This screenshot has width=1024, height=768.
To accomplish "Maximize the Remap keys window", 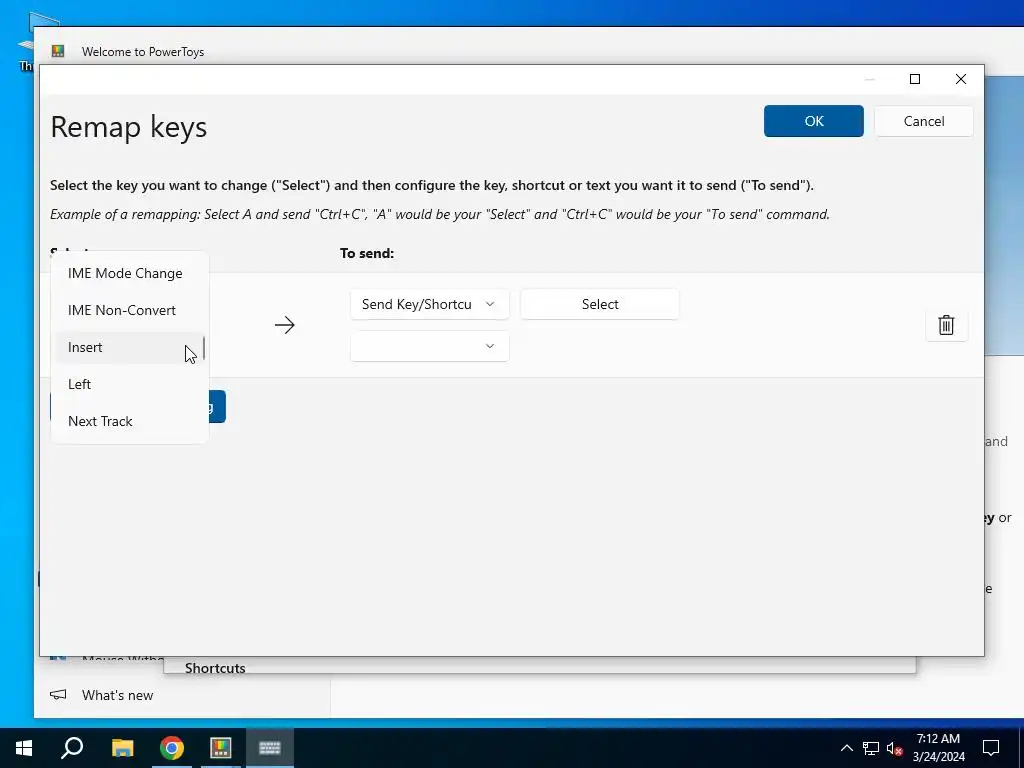I will 915,79.
